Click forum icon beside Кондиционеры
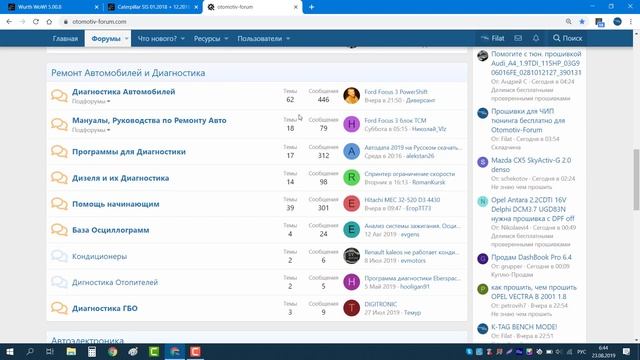Viewport: 640px width, 360px height. click(59, 256)
